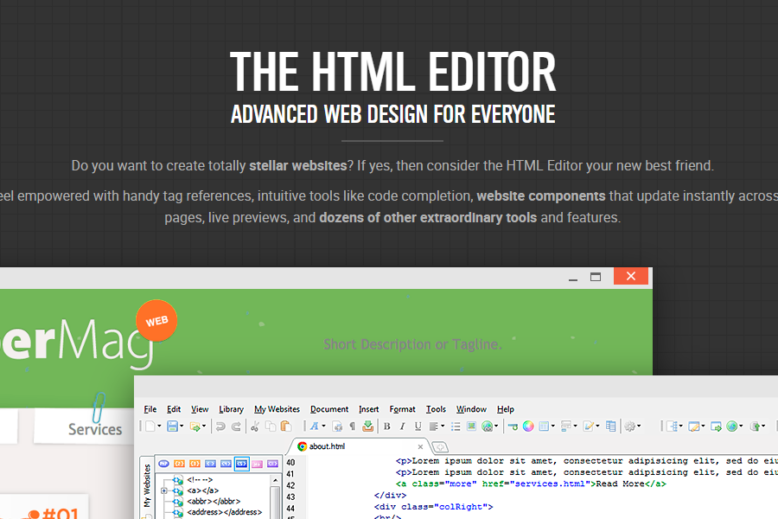Open the dropdown arrow beside New document
This screenshot has width=778, height=519.
click(159, 426)
